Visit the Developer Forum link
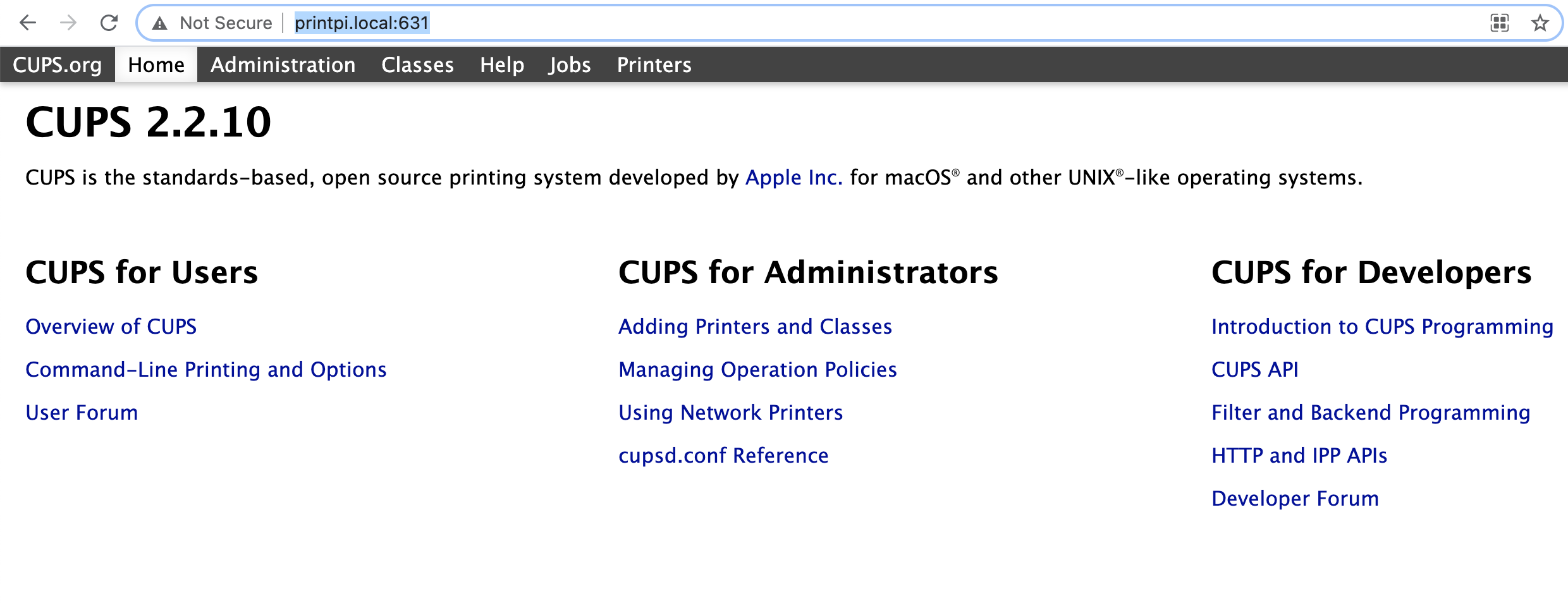The image size is (1568, 603). [1295, 499]
